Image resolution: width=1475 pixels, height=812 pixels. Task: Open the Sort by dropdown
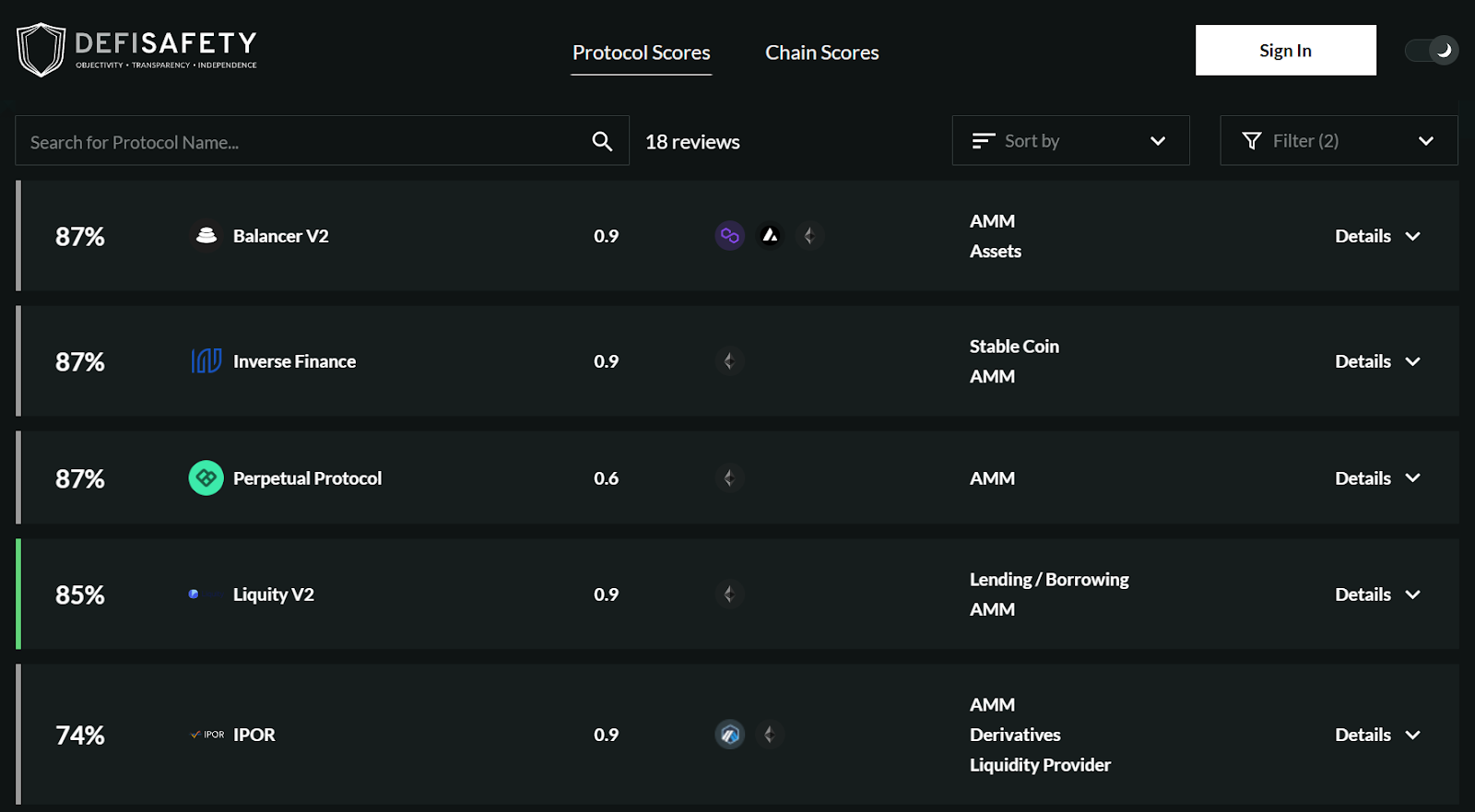pyautogui.click(x=1070, y=140)
